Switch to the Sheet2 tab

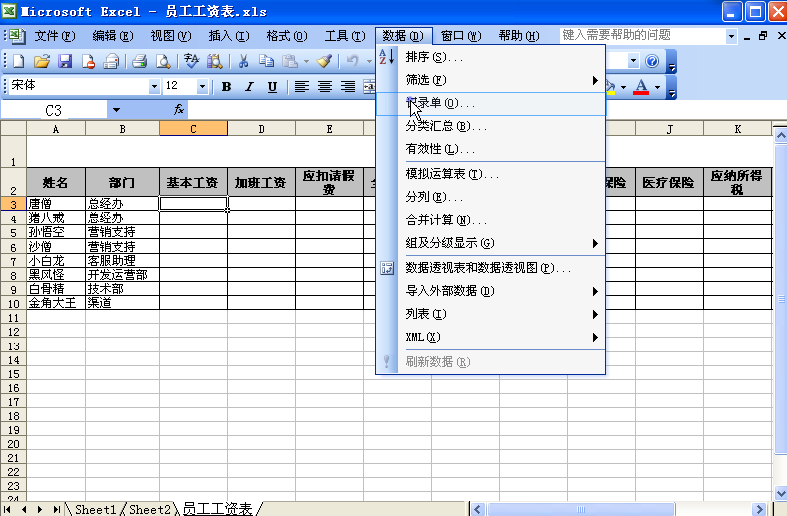point(150,509)
